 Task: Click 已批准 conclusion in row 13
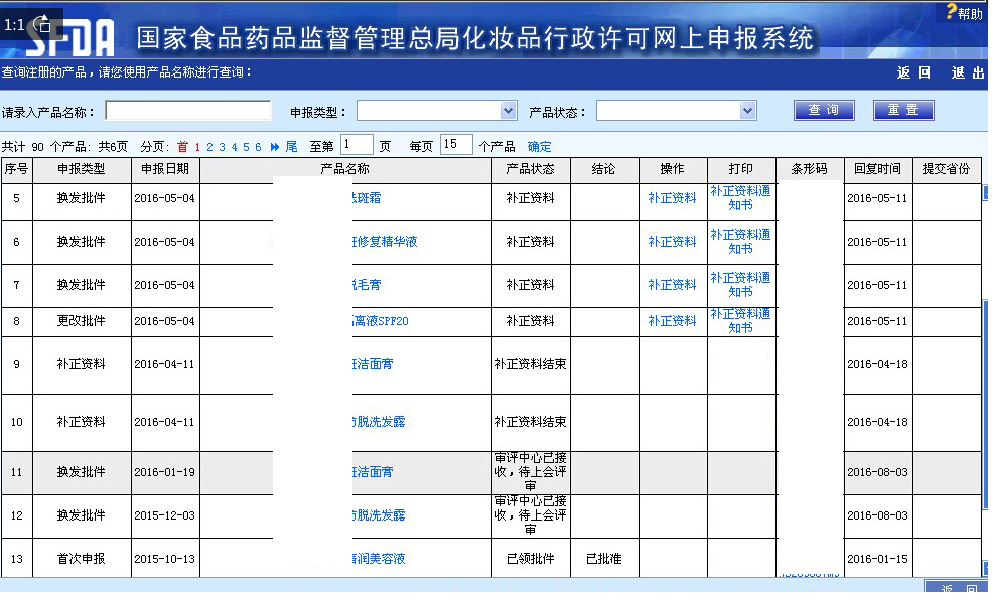(603, 560)
